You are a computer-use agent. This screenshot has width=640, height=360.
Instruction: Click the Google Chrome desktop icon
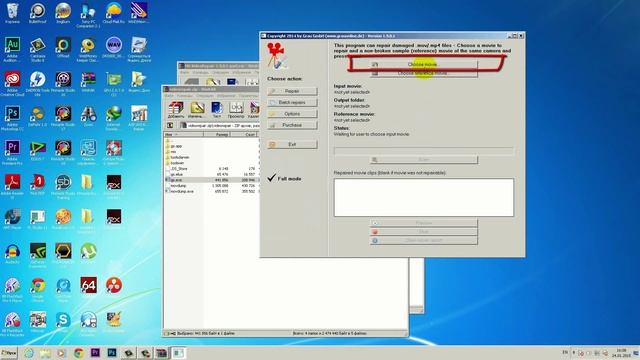[38, 289]
